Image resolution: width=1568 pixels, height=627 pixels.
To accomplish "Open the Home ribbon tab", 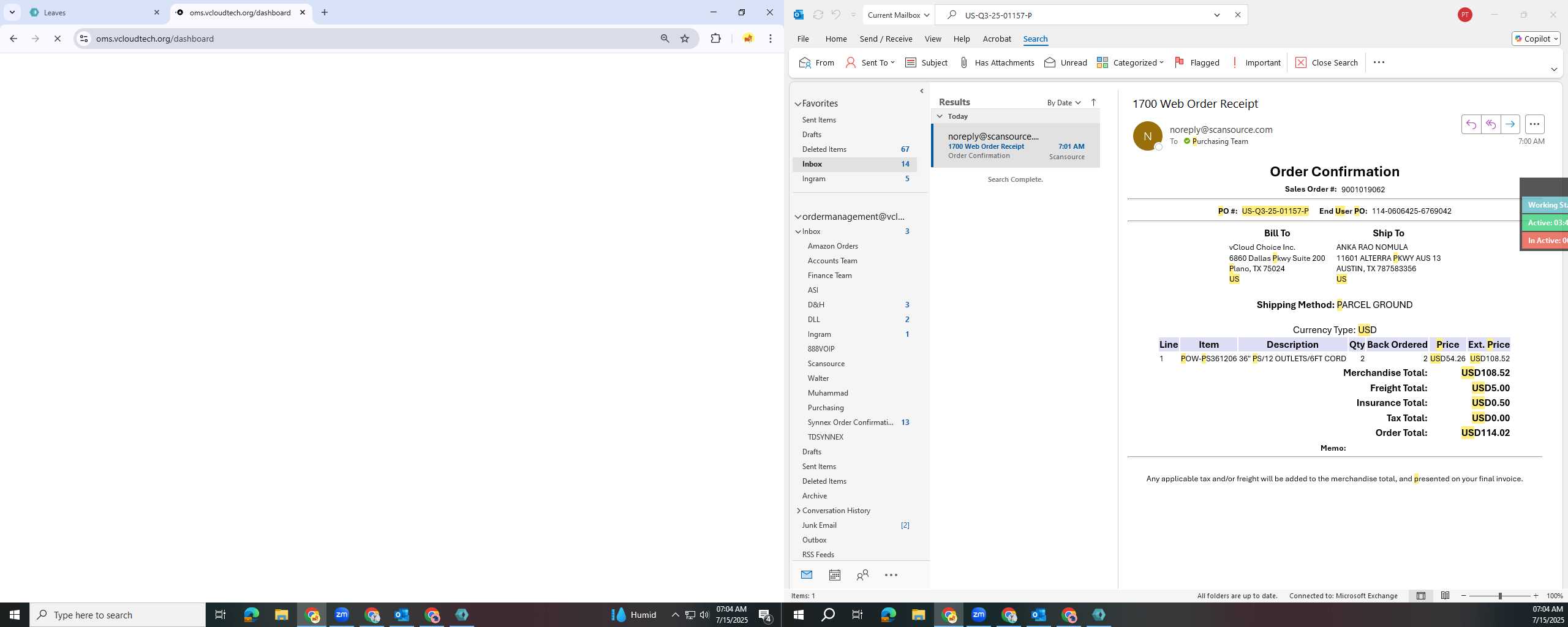I will click(x=835, y=39).
